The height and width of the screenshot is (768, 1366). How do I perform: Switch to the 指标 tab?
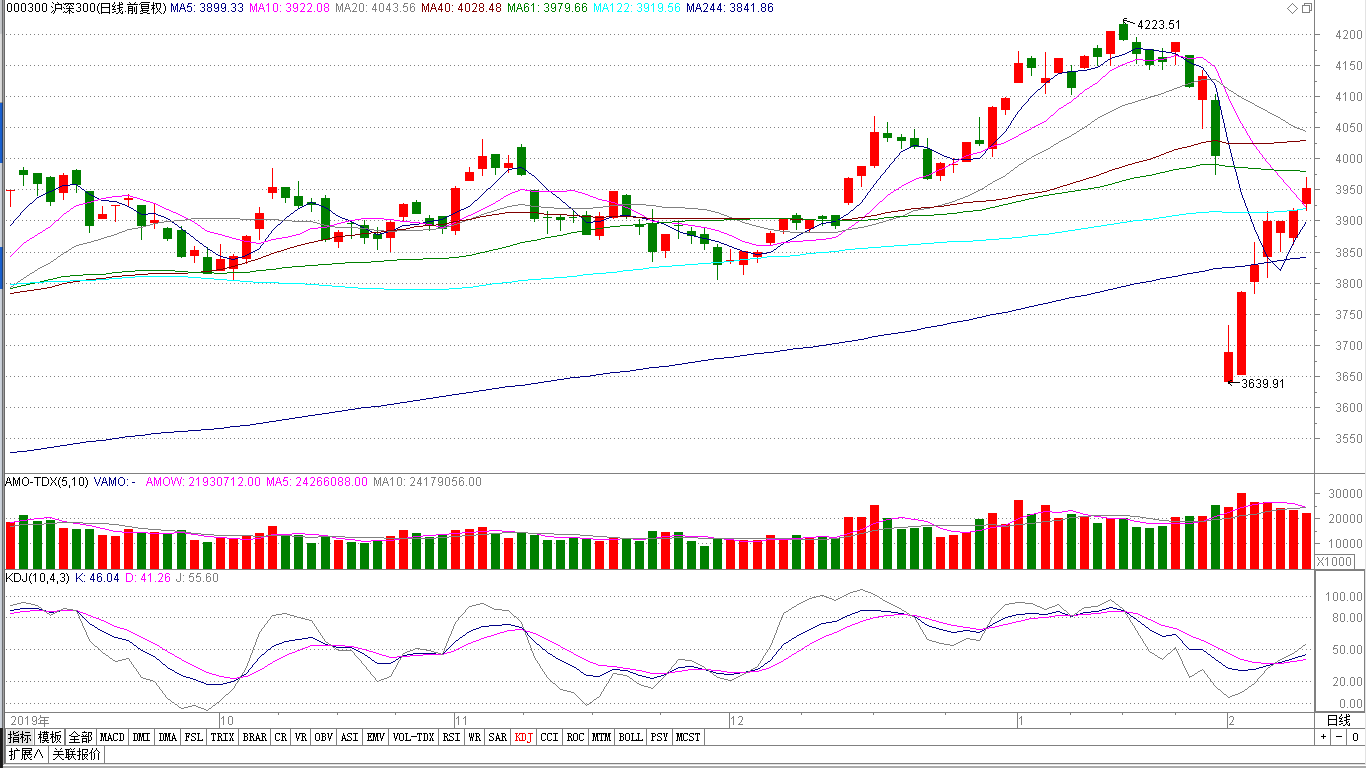click(20, 737)
